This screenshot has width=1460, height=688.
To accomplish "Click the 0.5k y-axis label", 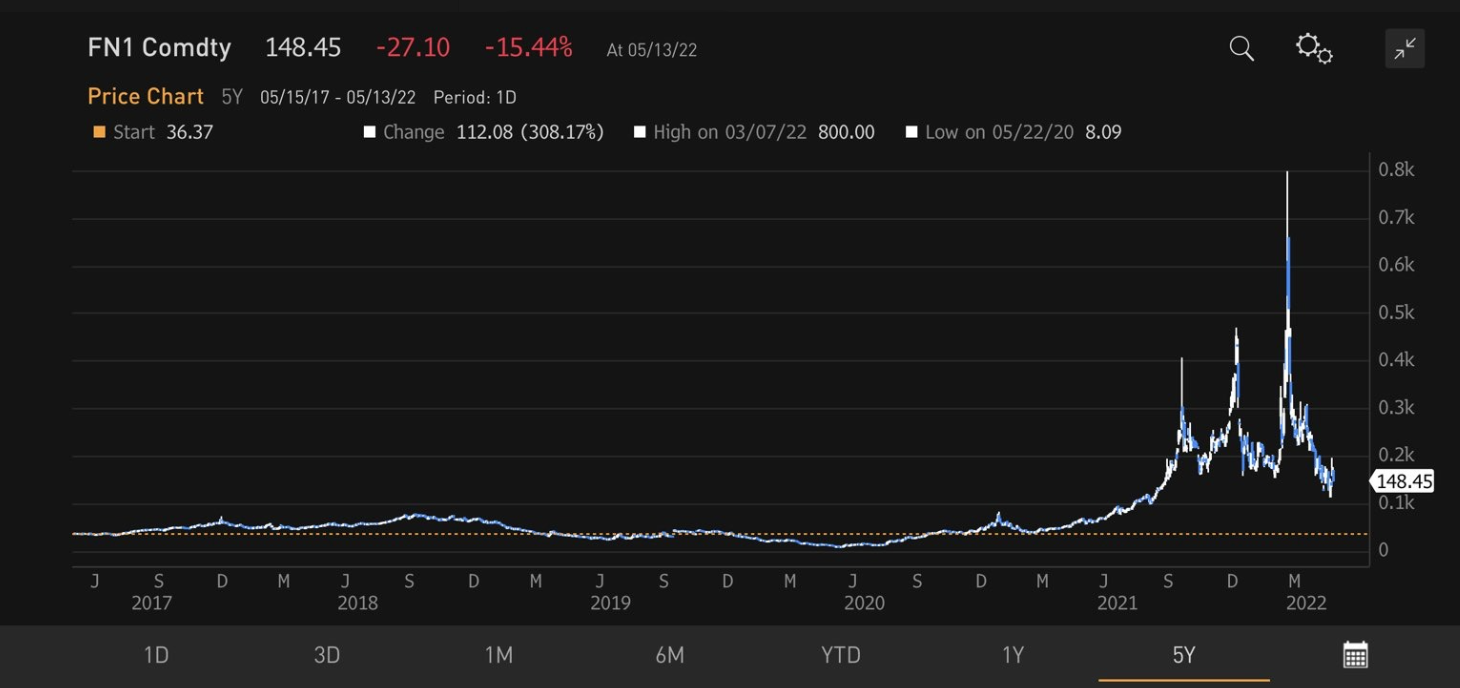I will point(1396,312).
